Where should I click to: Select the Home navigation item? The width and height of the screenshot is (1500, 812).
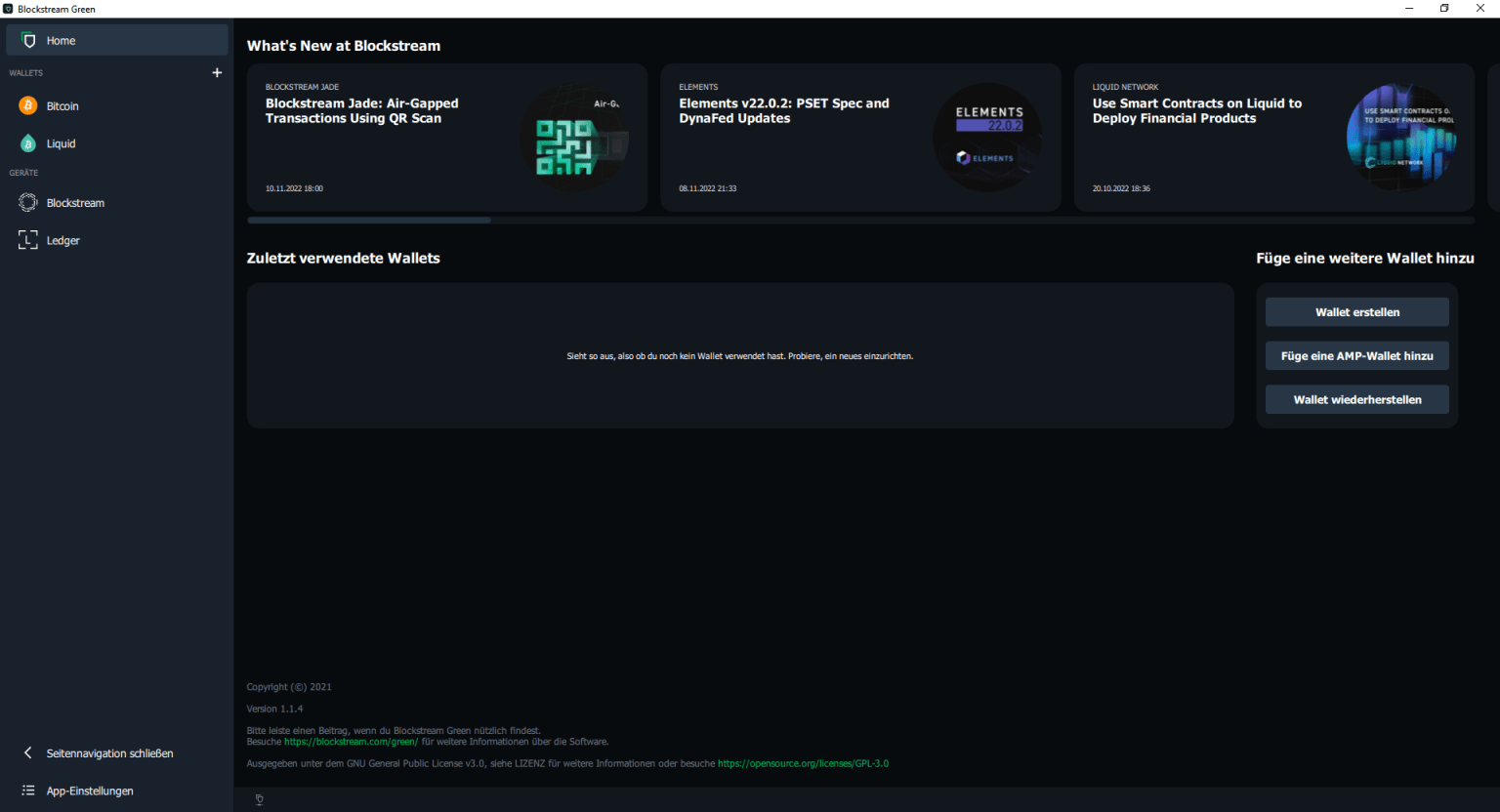[x=61, y=40]
